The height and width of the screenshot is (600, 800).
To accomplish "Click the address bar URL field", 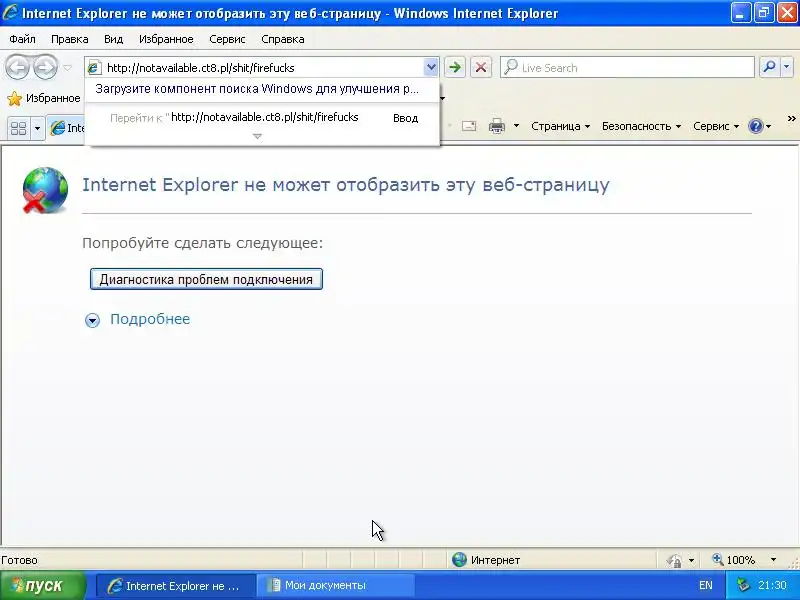I will [263, 67].
